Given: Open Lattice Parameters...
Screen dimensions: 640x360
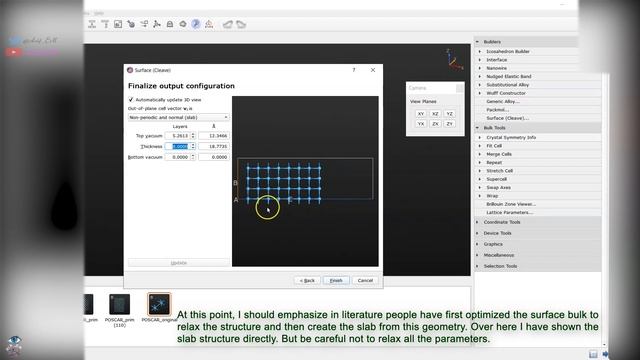Looking at the screenshot, I should 510,213.
